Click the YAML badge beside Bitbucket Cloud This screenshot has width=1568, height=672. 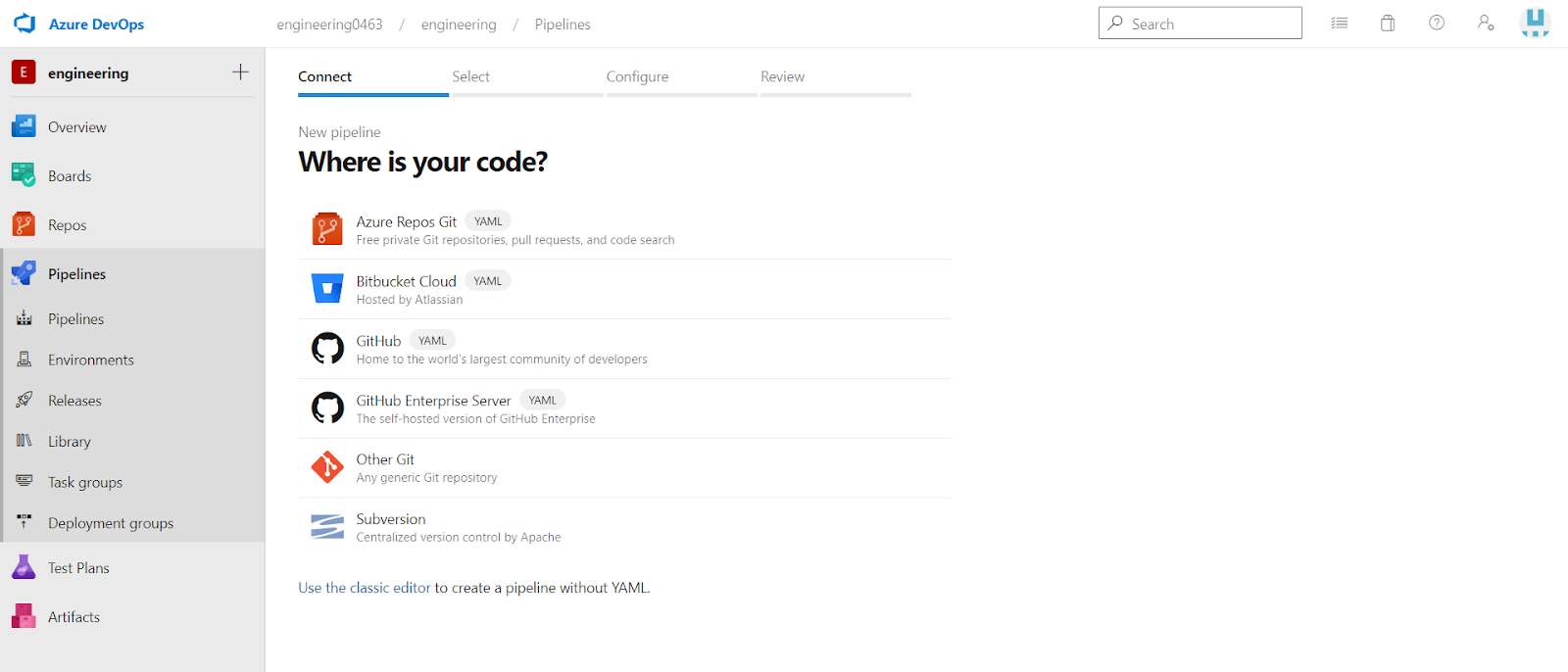(x=487, y=281)
